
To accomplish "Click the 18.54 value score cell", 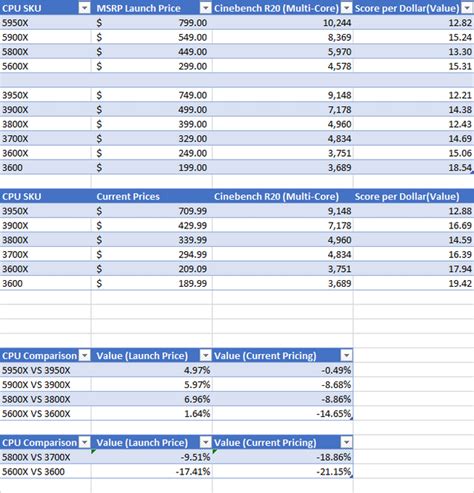I will pos(414,167).
